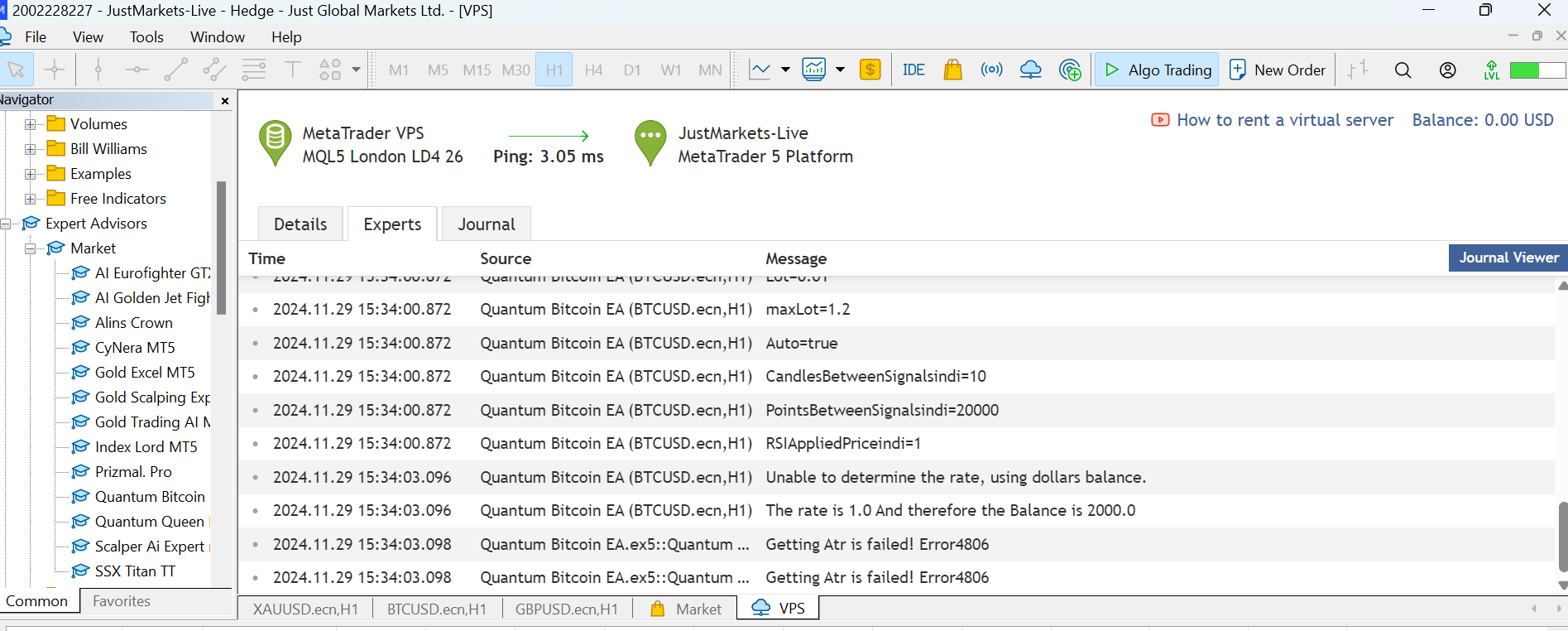
Task: Toggle Algo Trading on or off
Action: coord(1158,70)
